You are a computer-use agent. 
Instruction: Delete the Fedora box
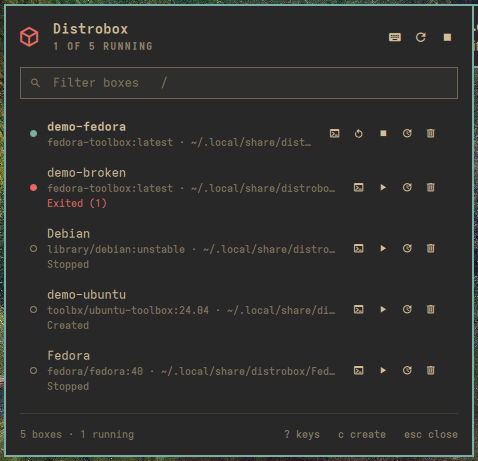pos(431,370)
